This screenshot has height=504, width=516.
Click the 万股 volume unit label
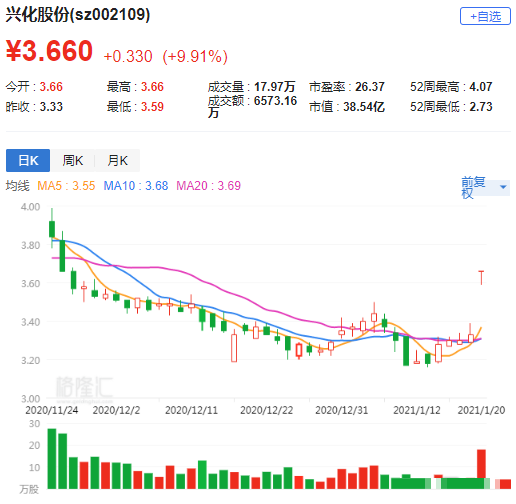(x=29, y=489)
